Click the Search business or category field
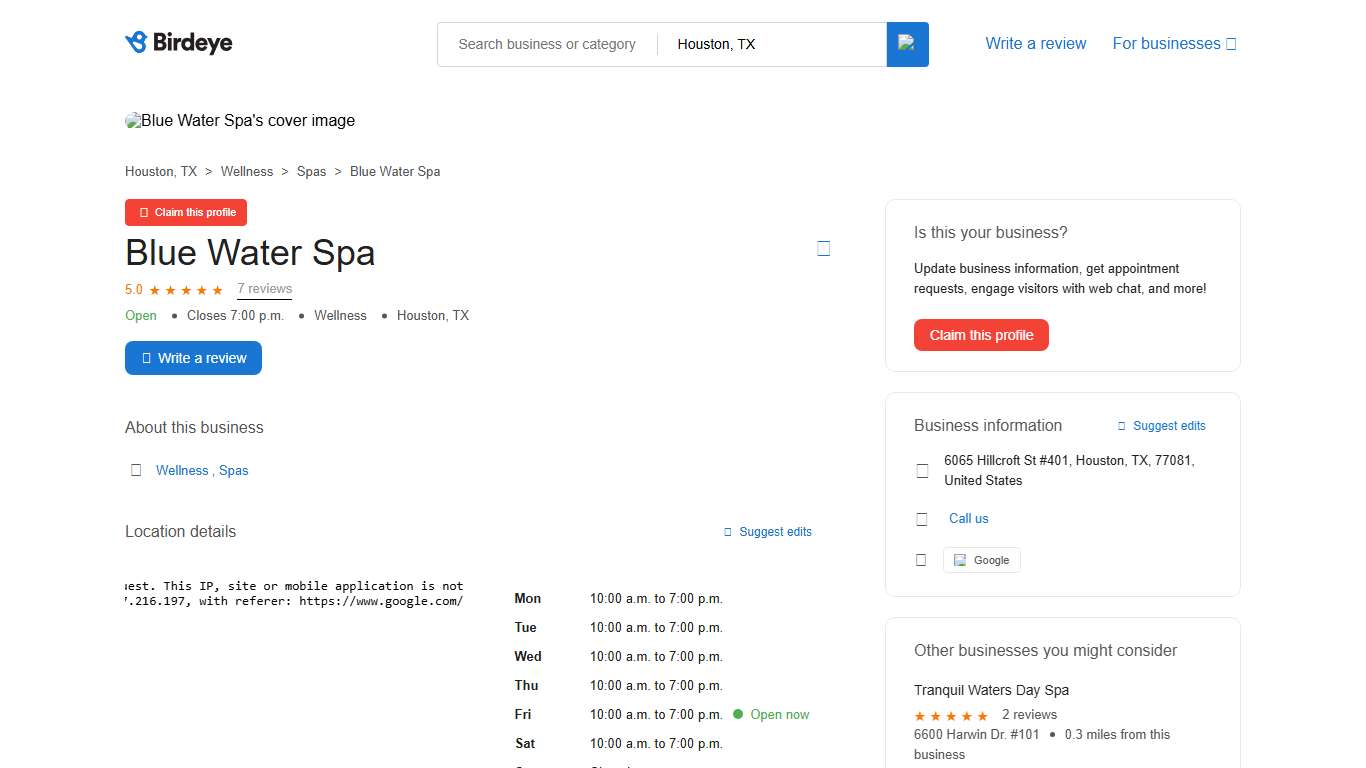The width and height of the screenshot is (1366, 768). pos(546,44)
